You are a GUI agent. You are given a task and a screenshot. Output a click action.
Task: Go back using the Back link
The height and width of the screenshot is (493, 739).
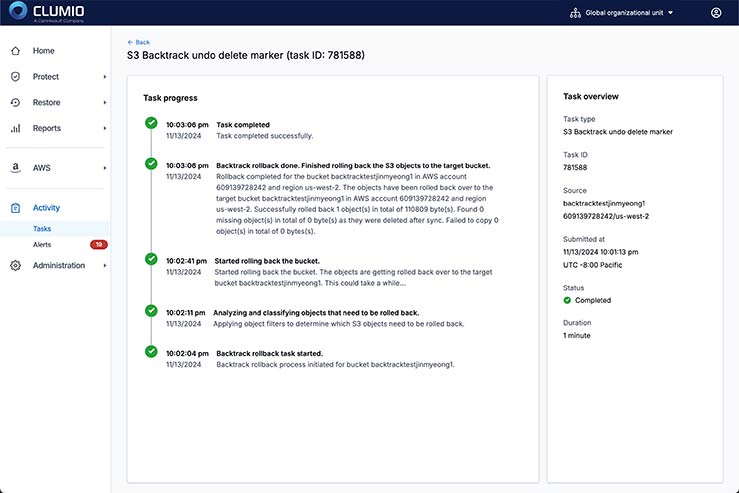point(139,42)
